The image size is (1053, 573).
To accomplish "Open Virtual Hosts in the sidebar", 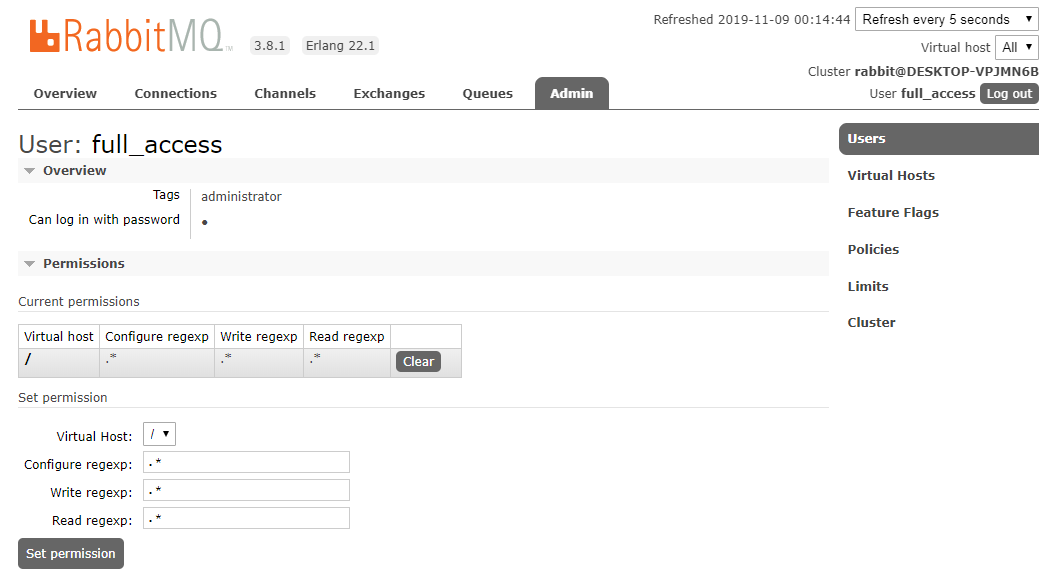I will 890,175.
